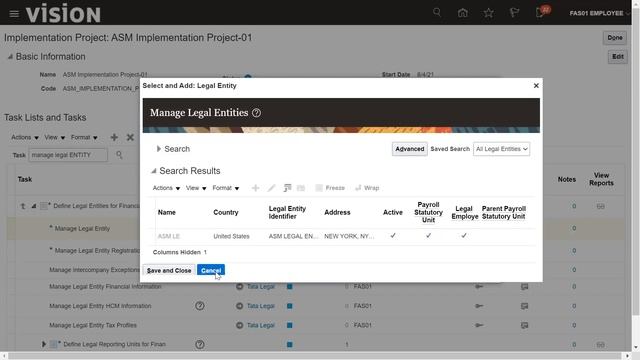Open Saved Search All Legal Entities dropdown
The width and height of the screenshot is (640, 360).
(502, 149)
